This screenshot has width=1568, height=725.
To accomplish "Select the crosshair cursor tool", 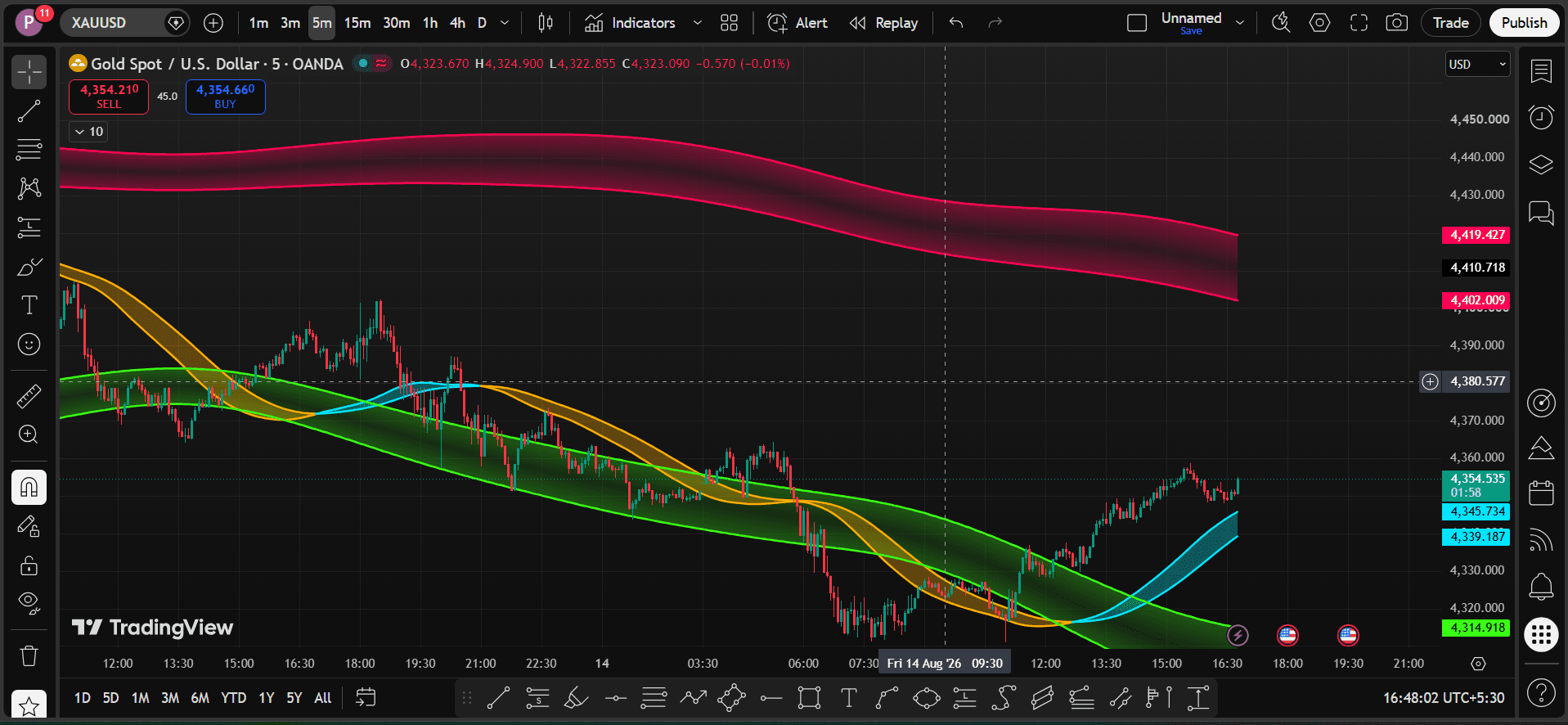I will point(29,72).
